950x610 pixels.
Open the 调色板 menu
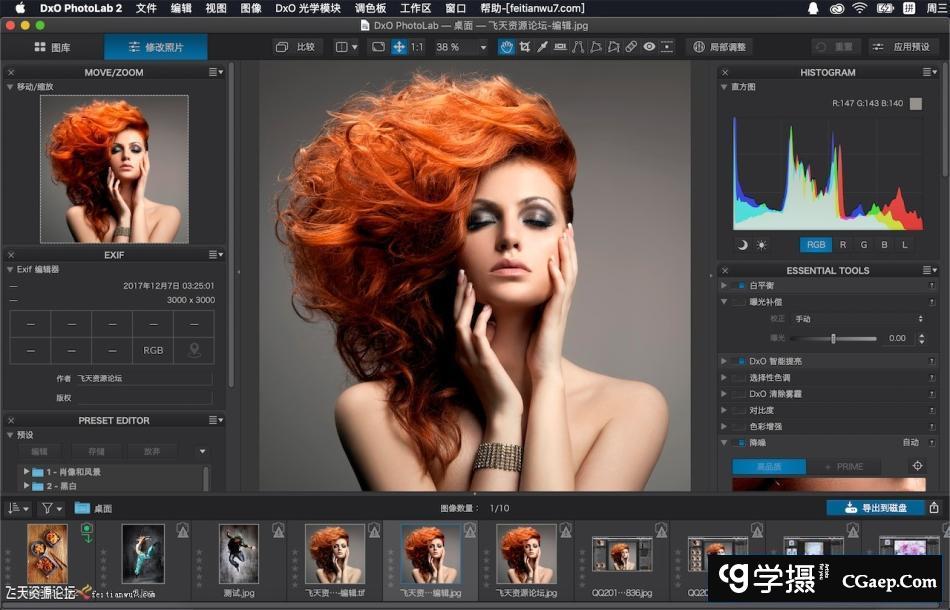pyautogui.click(x=370, y=8)
